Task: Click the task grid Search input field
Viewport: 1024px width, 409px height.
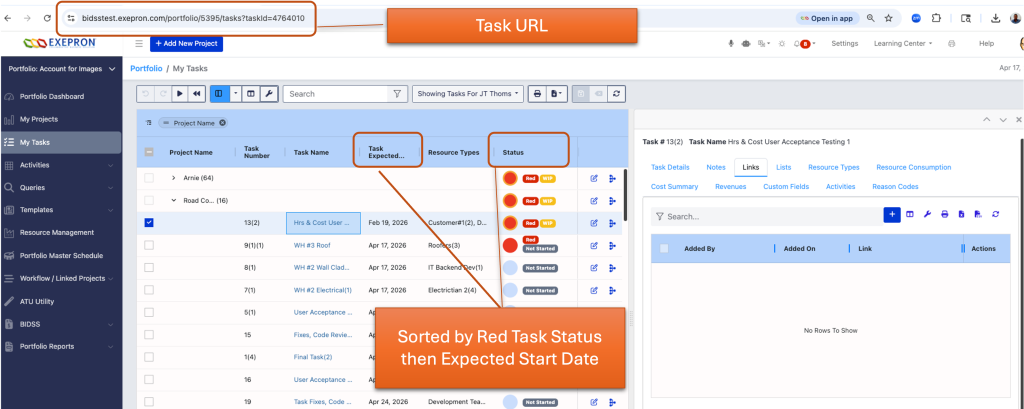Action: 336,94
